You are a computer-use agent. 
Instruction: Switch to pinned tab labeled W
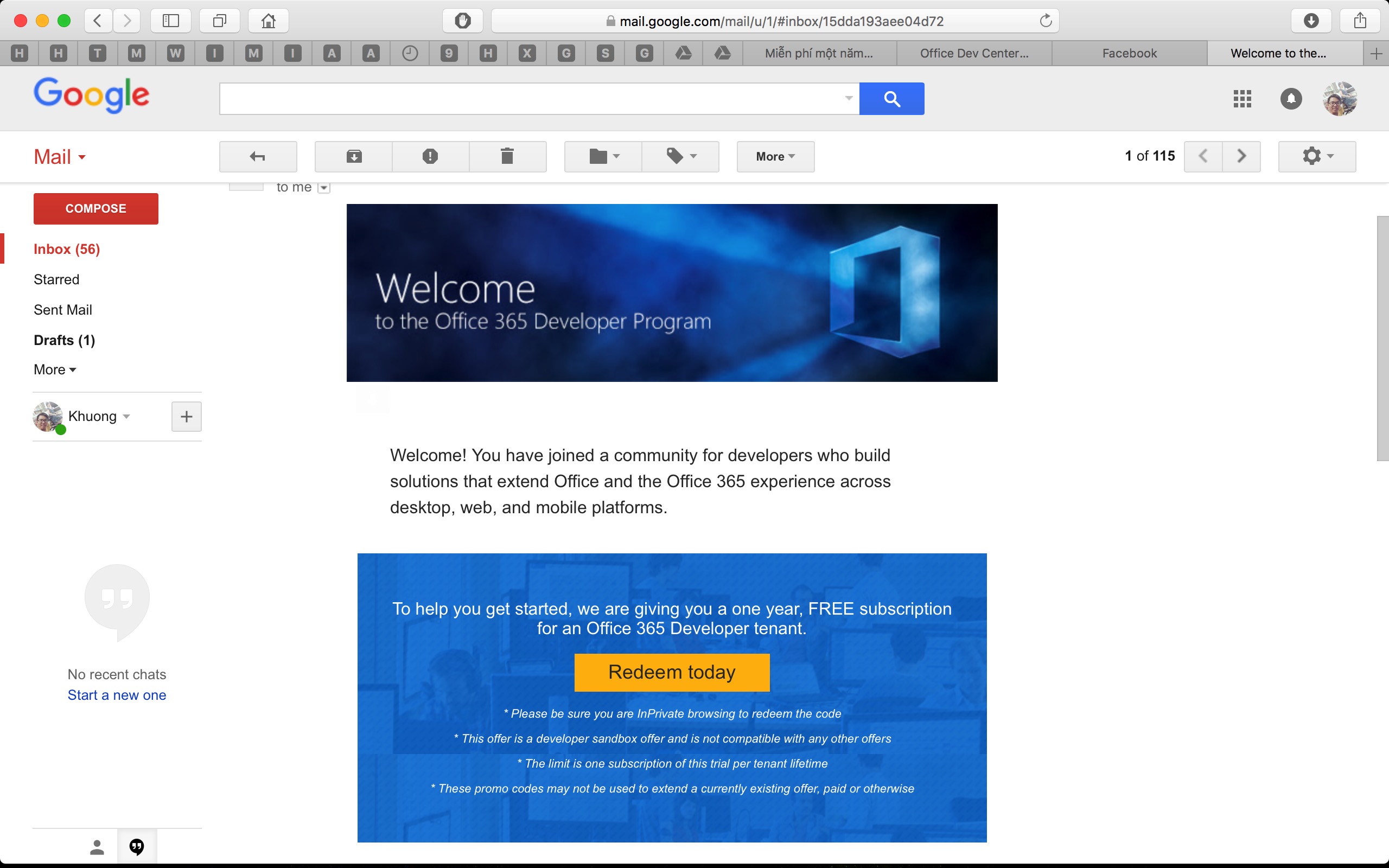point(176,53)
